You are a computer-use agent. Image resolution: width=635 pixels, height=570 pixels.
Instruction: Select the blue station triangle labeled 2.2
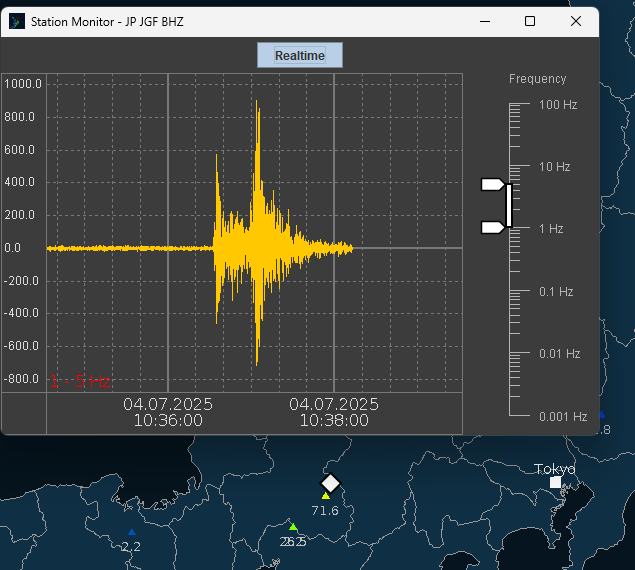click(132, 532)
